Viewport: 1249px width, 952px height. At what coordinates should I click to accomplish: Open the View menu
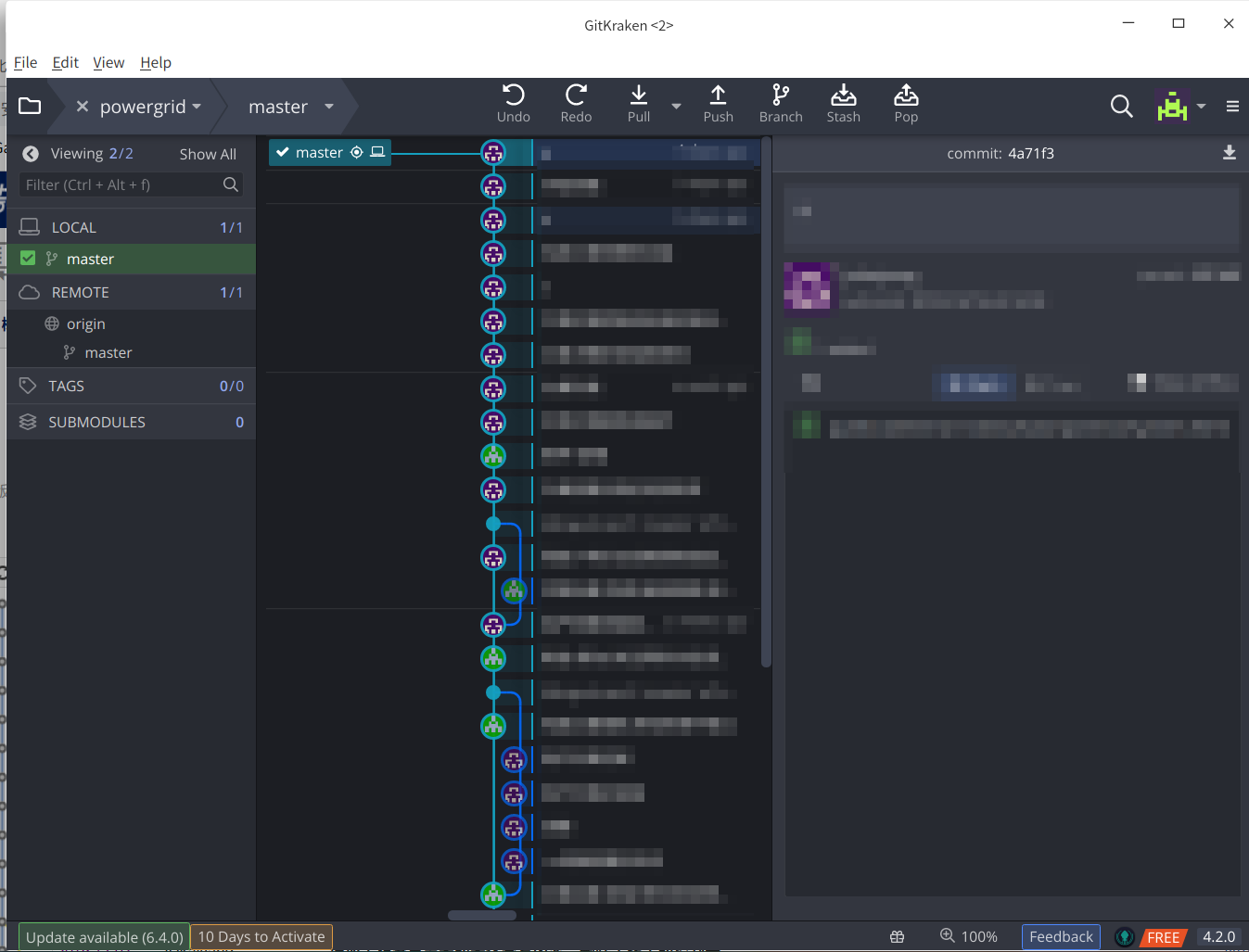(108, 62)
